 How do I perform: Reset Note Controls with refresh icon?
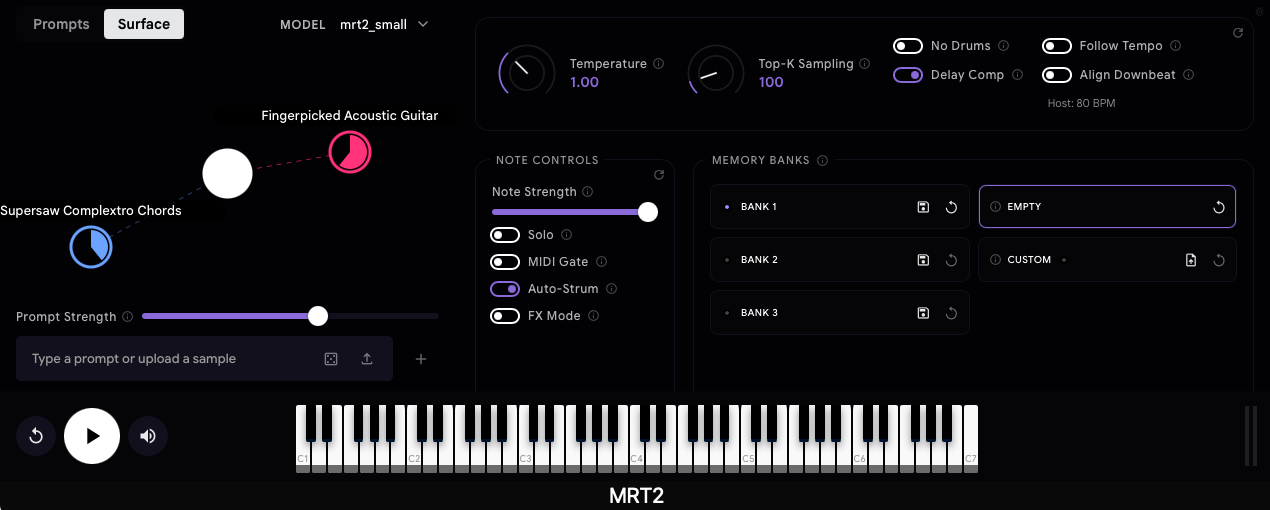click(658, 175)
